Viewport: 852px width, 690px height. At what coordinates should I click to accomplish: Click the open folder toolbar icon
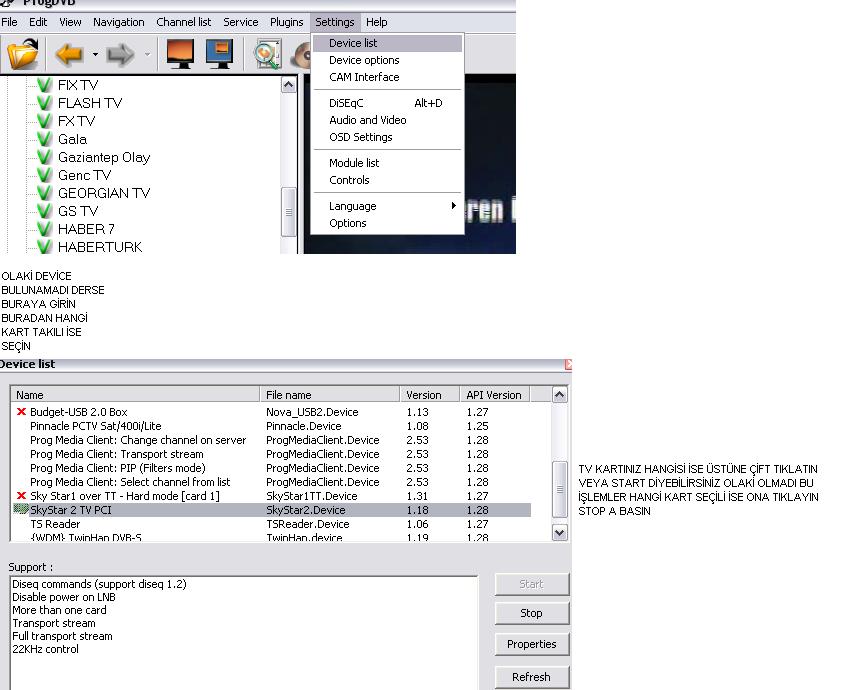22,53
